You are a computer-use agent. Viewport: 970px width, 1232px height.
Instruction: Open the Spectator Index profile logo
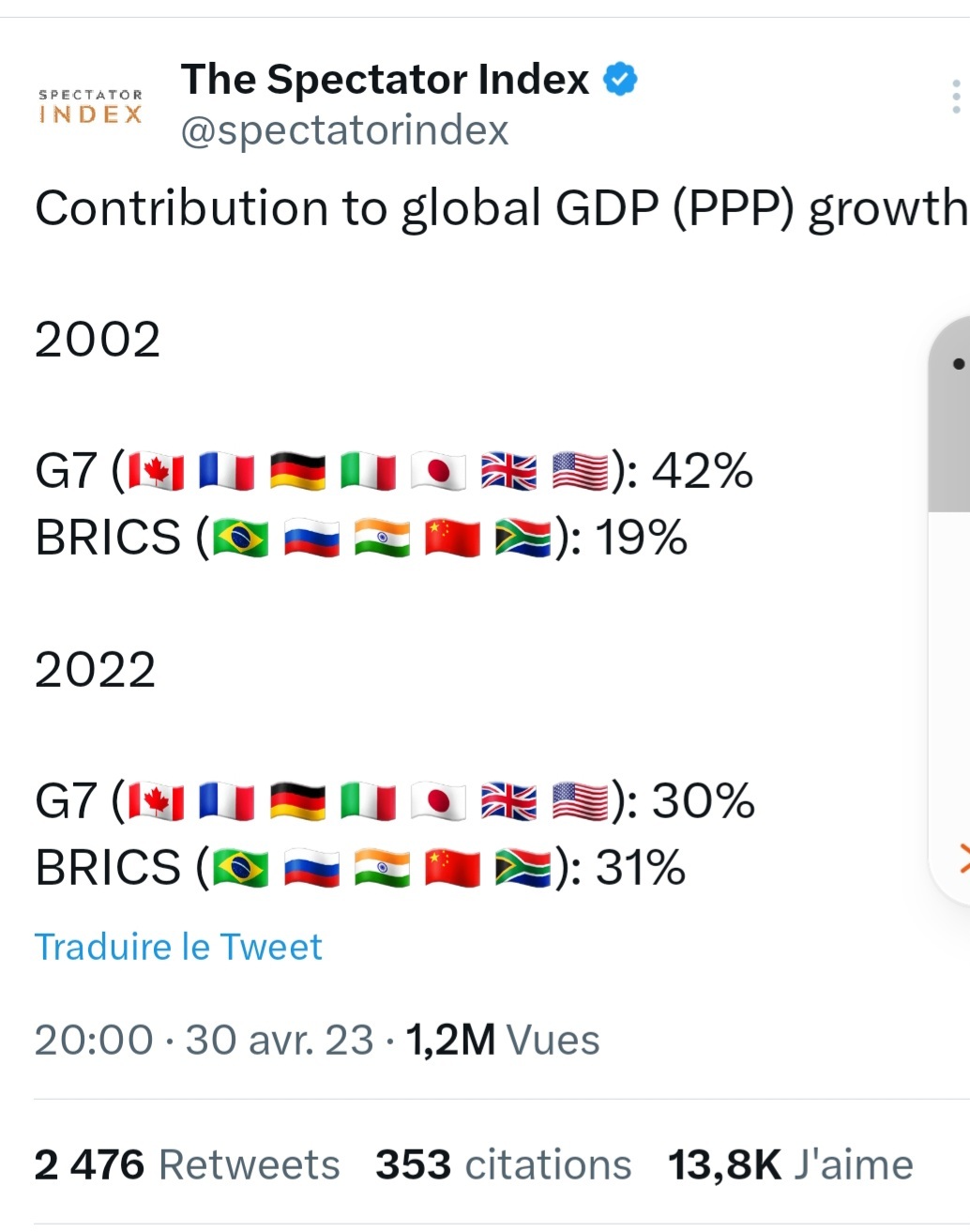(x=90, y=106)
